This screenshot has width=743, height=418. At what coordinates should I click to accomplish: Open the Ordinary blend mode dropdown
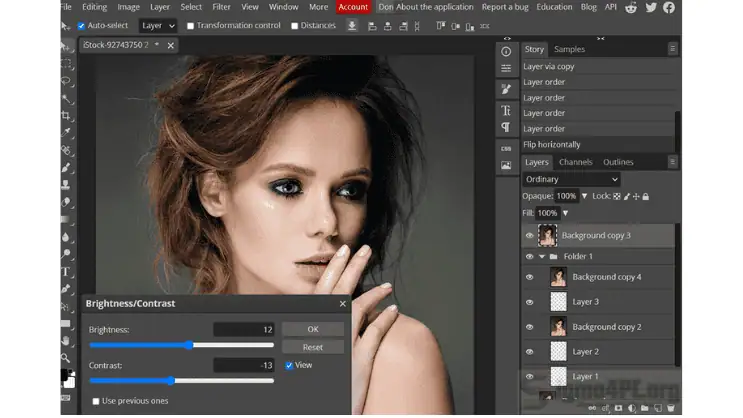571,179
